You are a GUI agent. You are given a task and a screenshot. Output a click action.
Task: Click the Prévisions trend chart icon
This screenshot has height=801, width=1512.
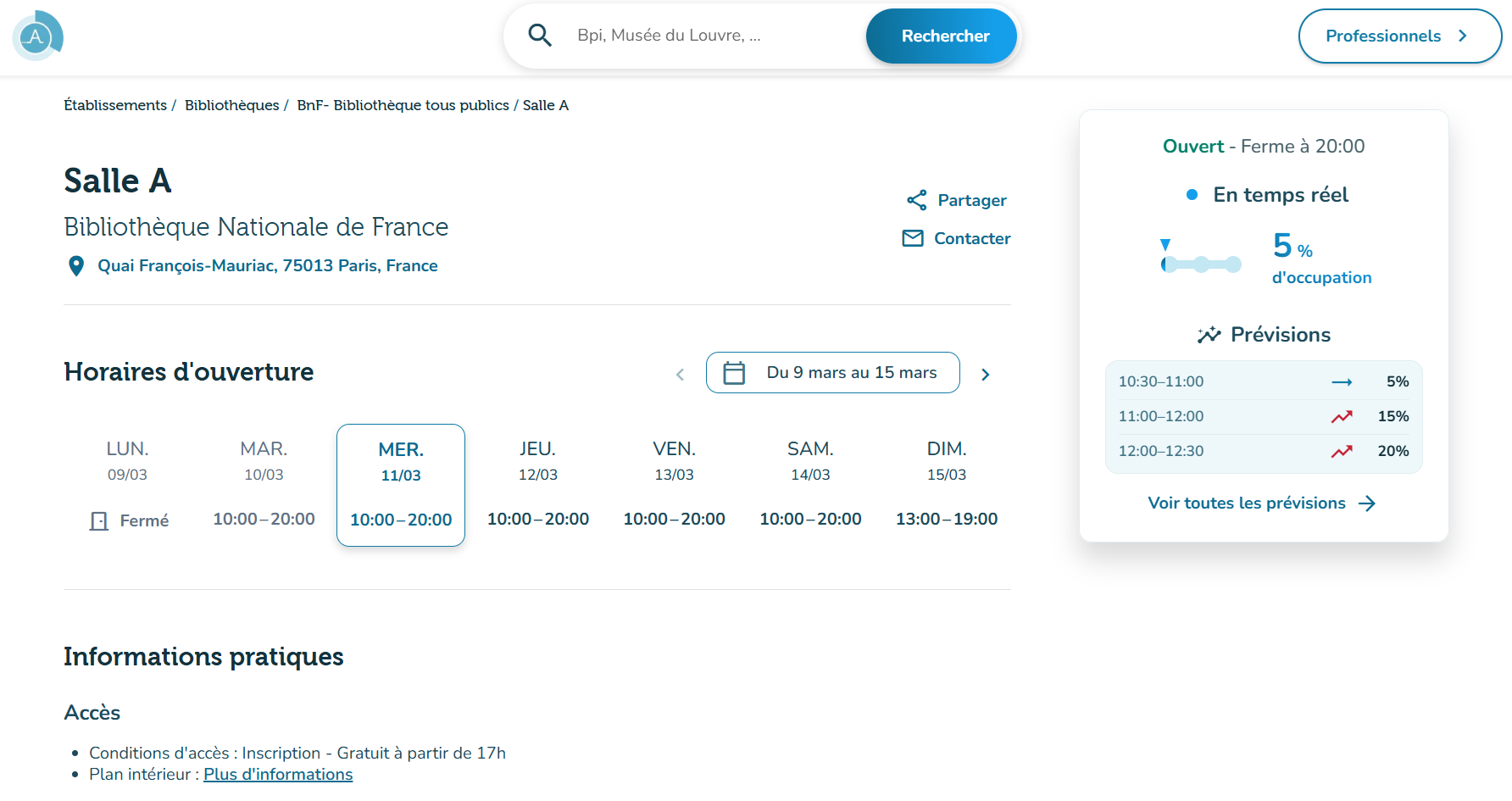point(1209,333)
